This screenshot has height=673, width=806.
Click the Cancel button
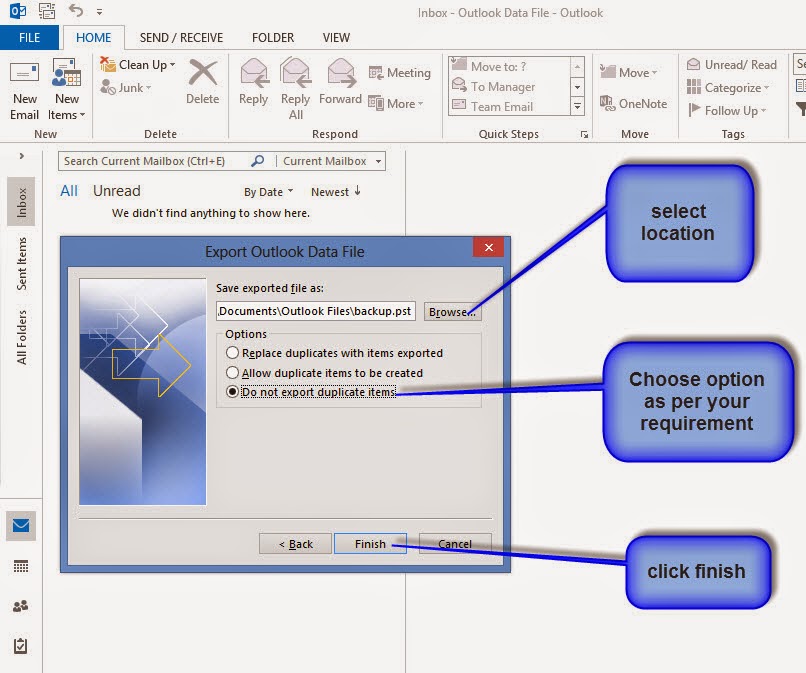455,543
